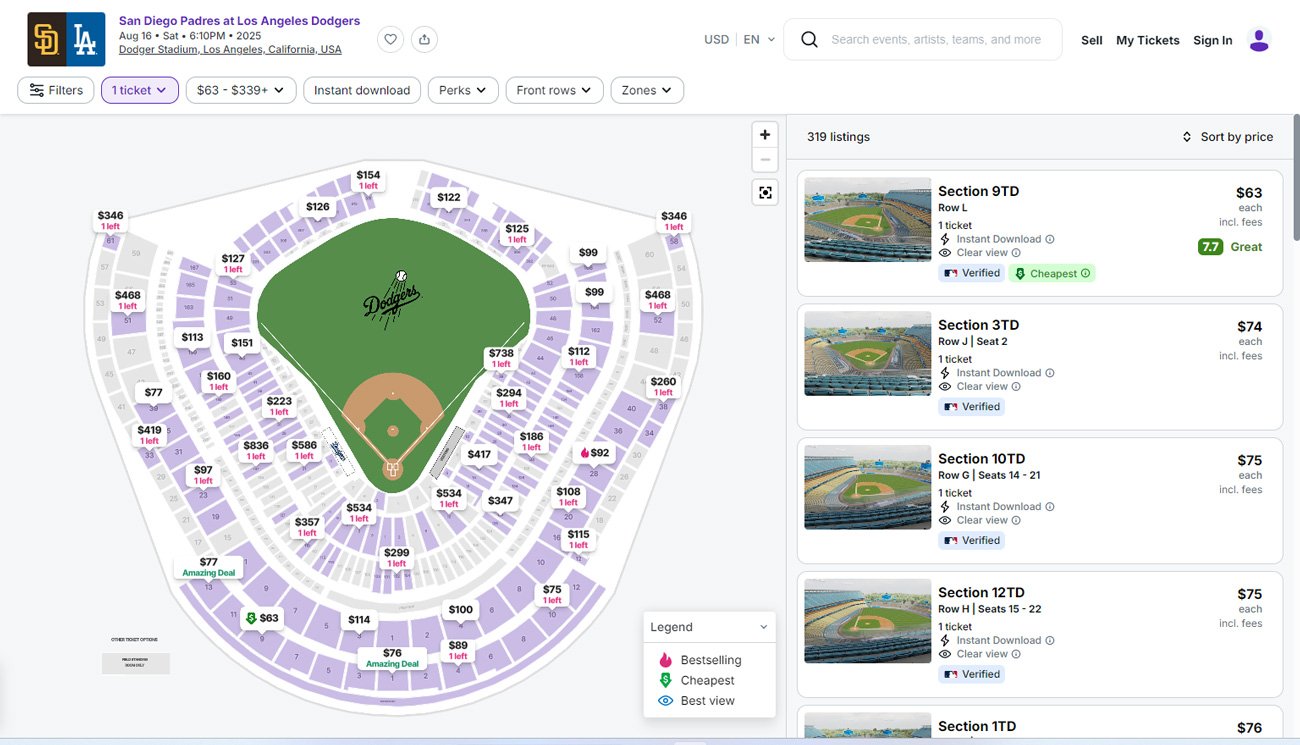
Task: Select the $76 Amazing Deal map pin
Action: coord(392,658)
